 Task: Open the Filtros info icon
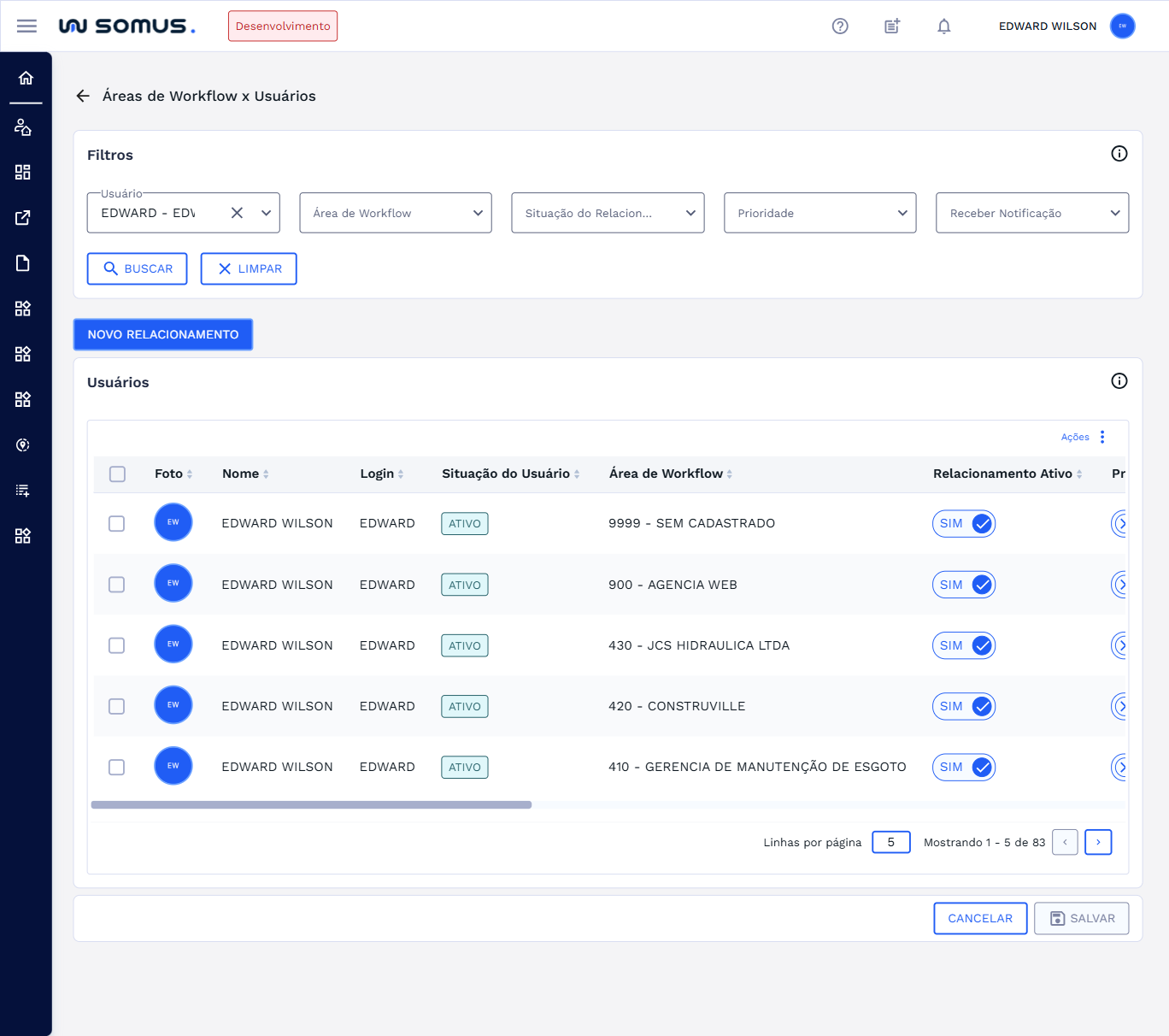(1119, 154)
